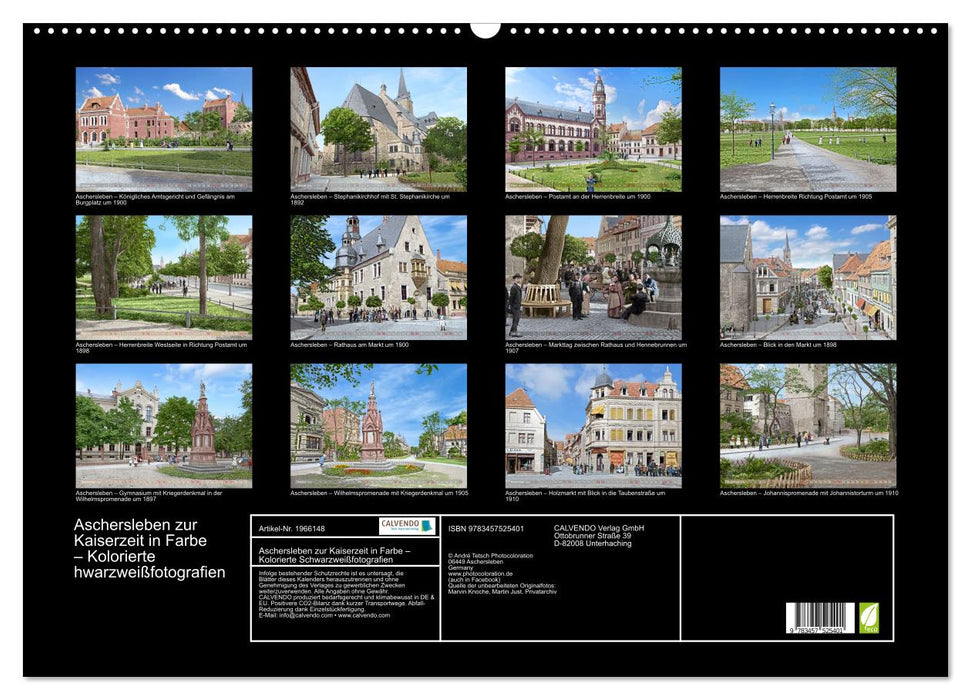
Task: Open the Wilhelmspromenade mit Kriegerdenkmal 1905 photo
Action: [378, 425]
